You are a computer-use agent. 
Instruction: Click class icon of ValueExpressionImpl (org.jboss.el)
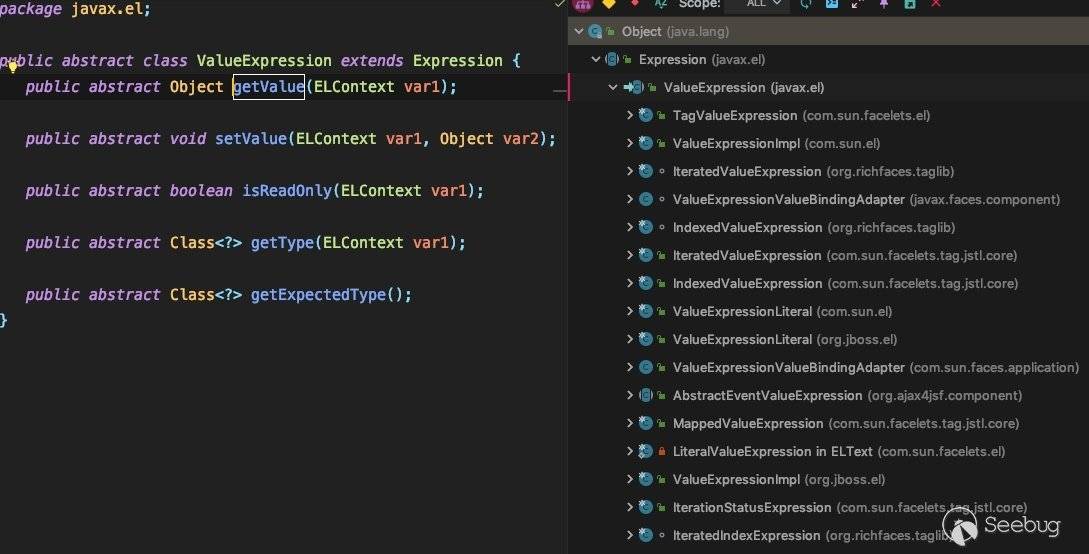tap(645, 479)
